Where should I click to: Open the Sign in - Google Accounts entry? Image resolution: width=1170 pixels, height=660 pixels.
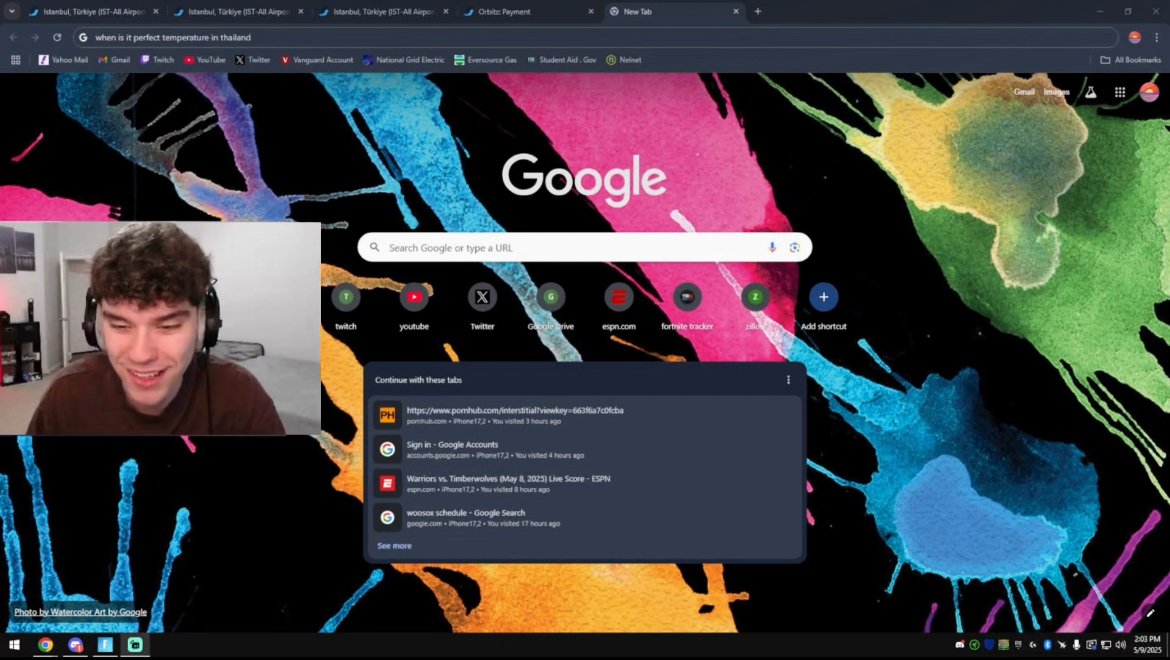pyautogui.click(x=584, y=449)
